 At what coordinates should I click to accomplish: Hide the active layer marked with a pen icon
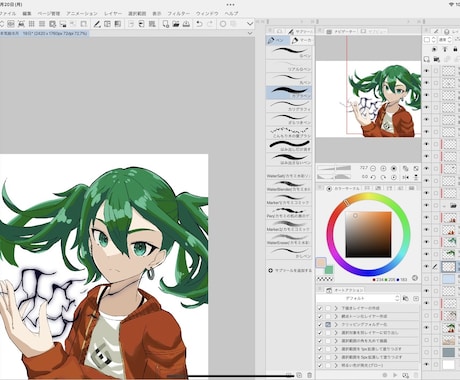pyautogui.click(x=426, y=266)
